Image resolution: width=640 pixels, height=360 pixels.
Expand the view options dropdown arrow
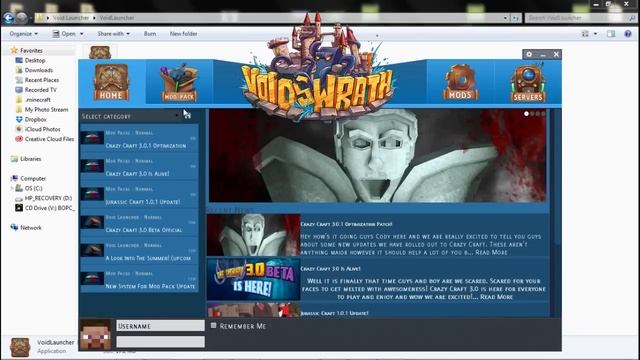(x=596, y=34)
